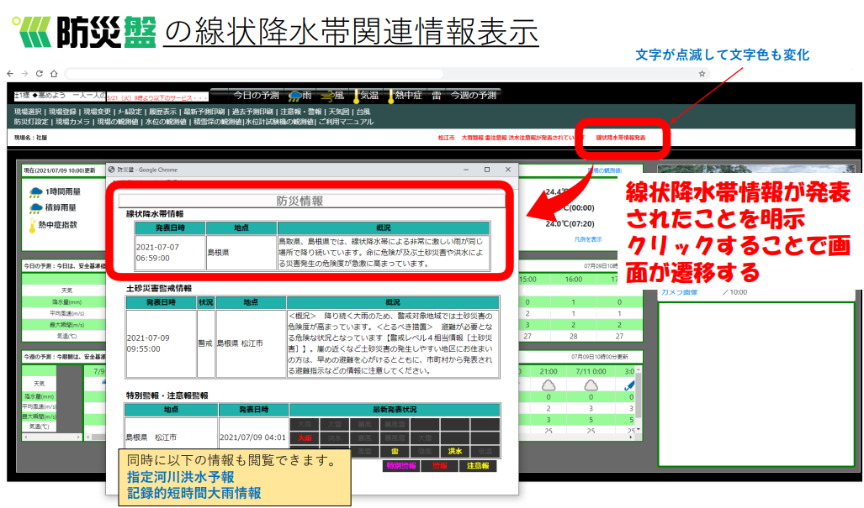
Task: Click the yellow 注意報 legend swatch
Action: click(478, 466)
